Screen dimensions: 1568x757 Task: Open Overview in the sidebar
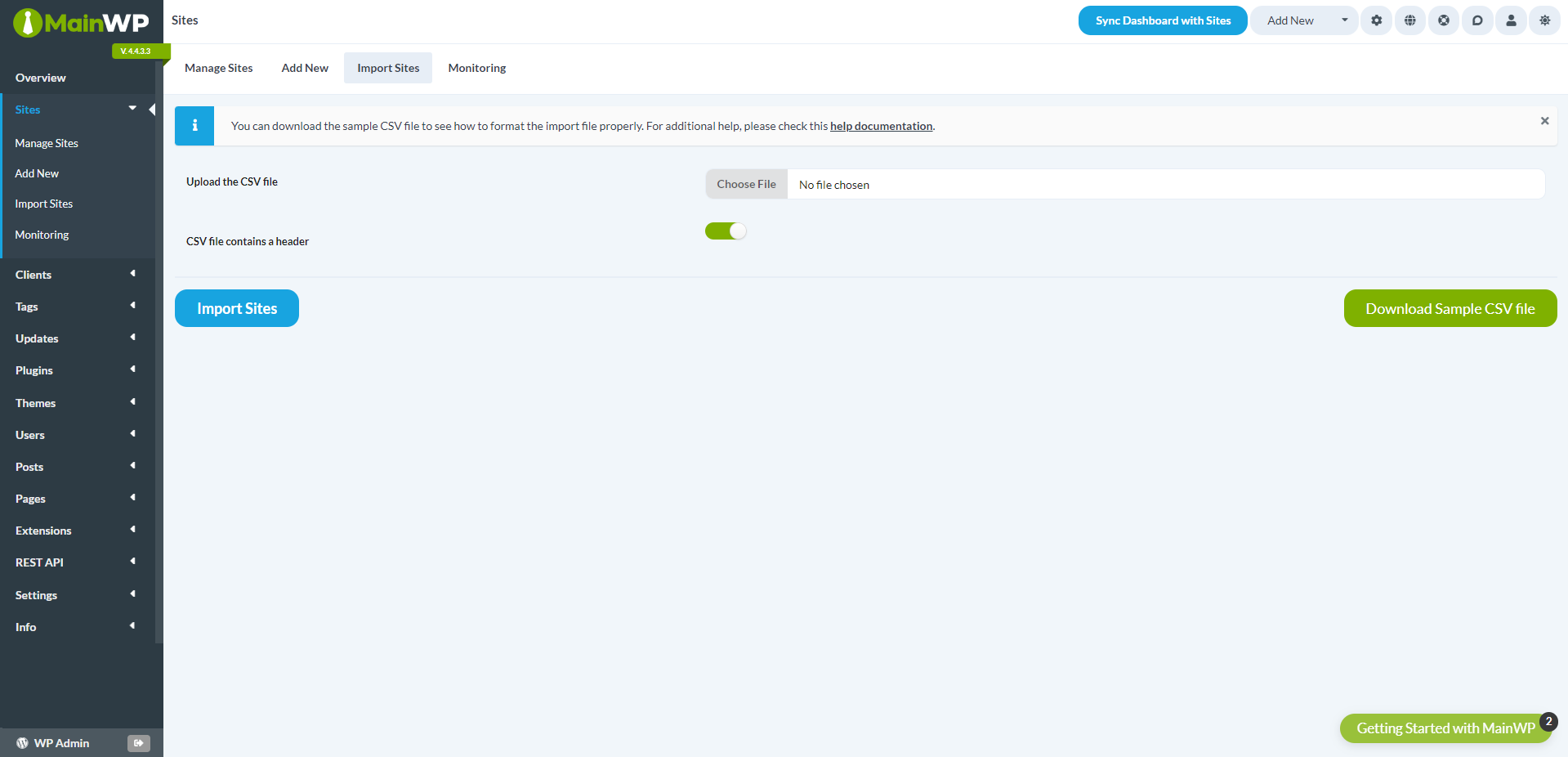pos(41,78)
